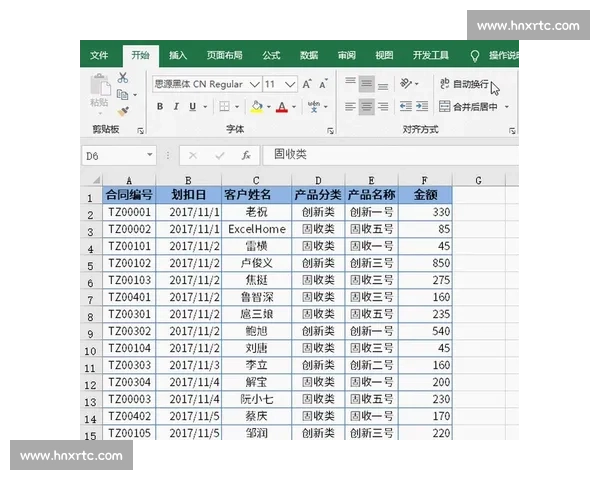Select row 6 header
Viewport: 600px width, 480px height.
(x=91, y=282)
